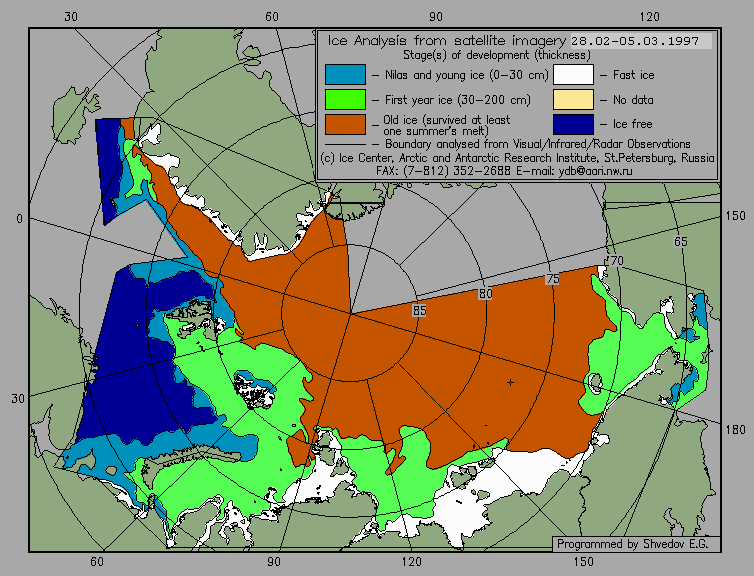Click the 120 longitude label along bottom edge
Image resolution: width=754 pixels, height=576 pixels.
[x=412, y=562]
